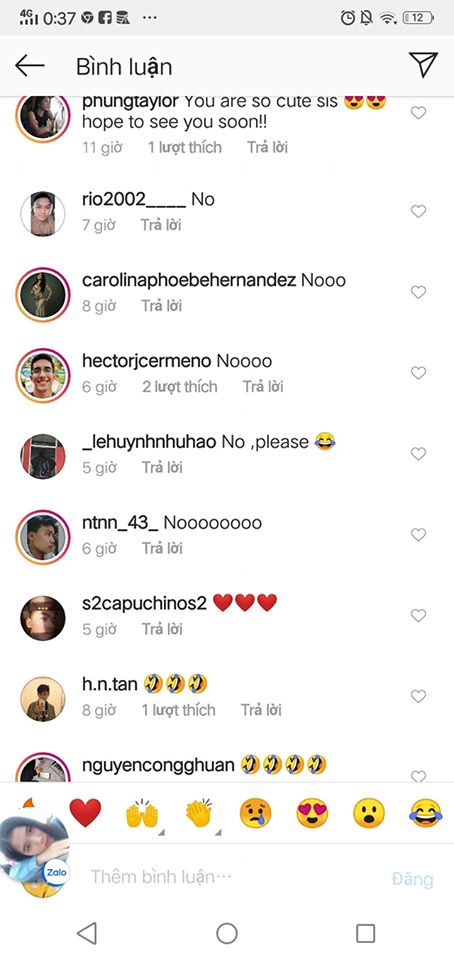View likes on h.n.tan's comment
454x960 pixels.
pyautogui.click(x=179, y=710)
